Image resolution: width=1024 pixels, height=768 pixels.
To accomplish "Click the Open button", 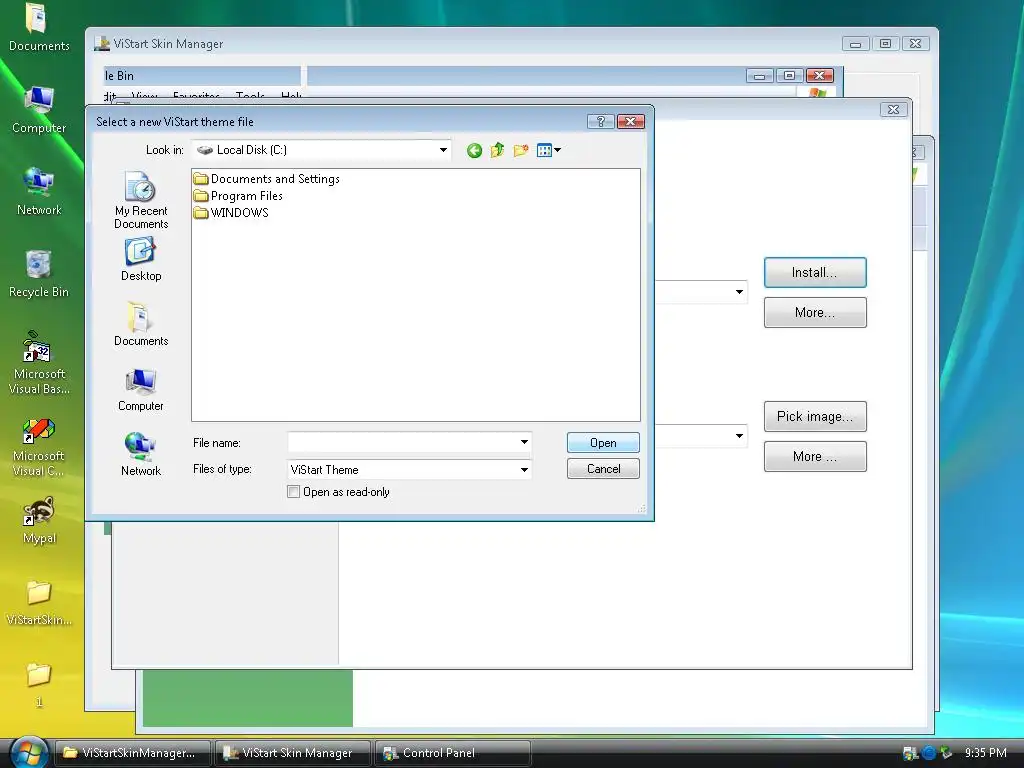I will pos(603,443).
